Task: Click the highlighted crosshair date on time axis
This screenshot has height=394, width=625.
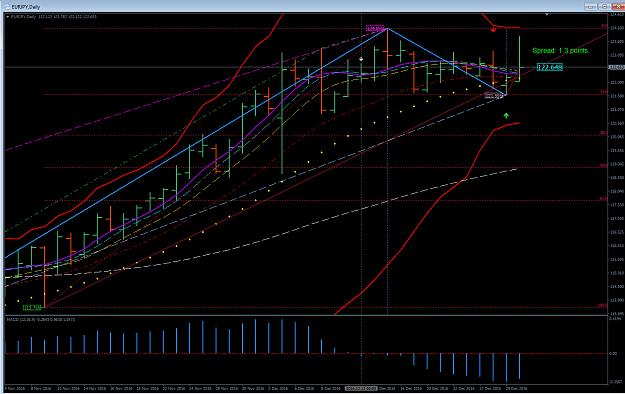Action: click(x=361, y=388)
